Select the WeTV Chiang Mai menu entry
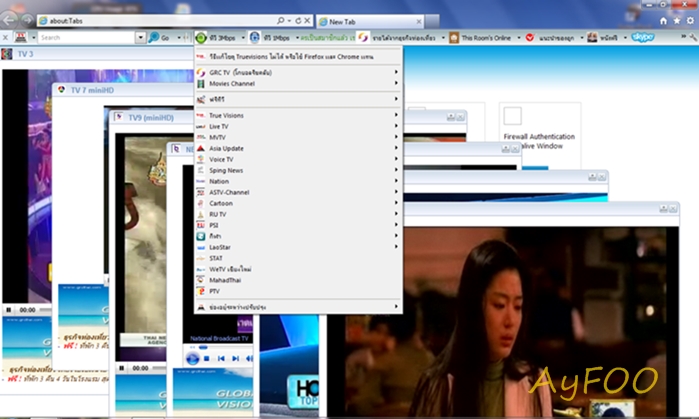 click(x=299, y=269)
